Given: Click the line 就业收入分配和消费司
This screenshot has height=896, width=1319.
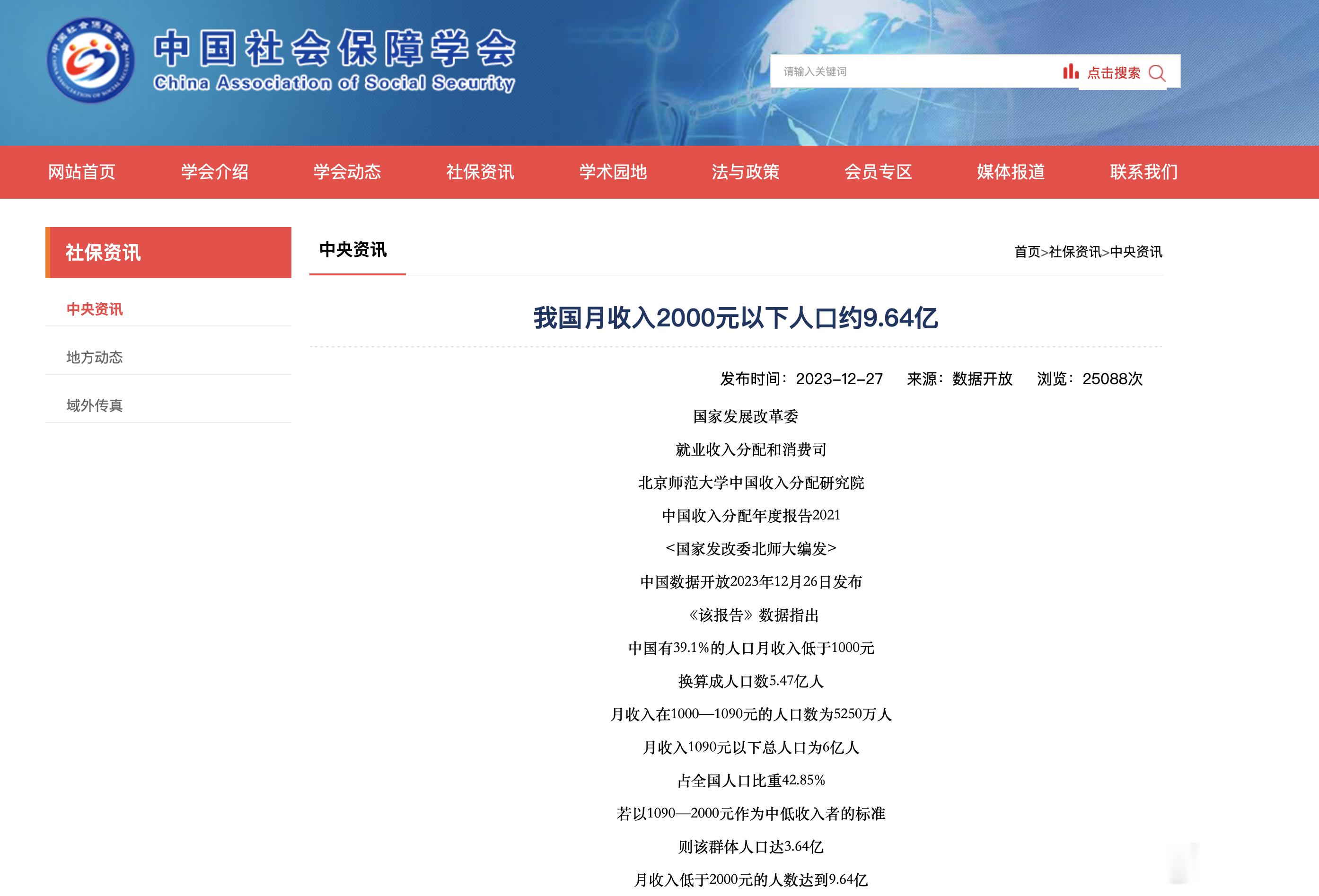Looking at the screenshot, I should click(x=751, y=450).
